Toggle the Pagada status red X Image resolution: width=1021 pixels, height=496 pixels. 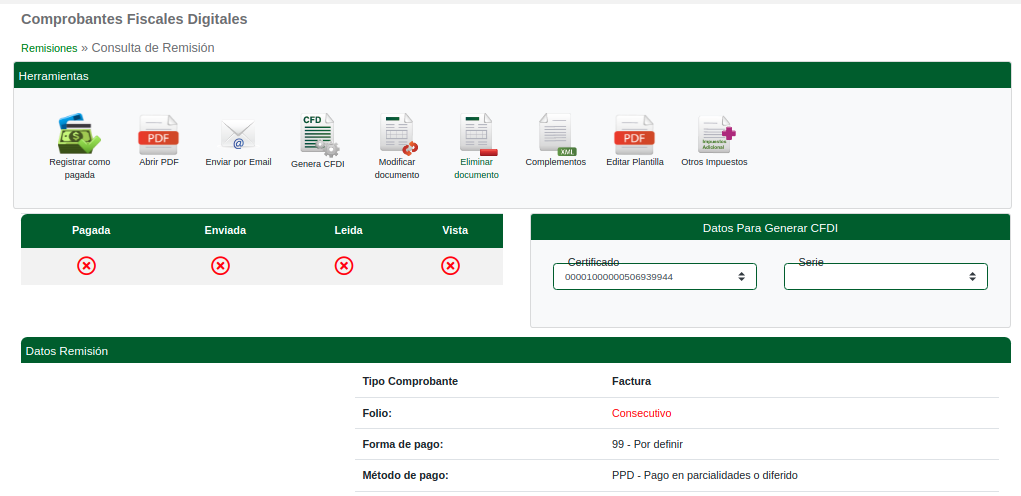[x=87, y=266]
